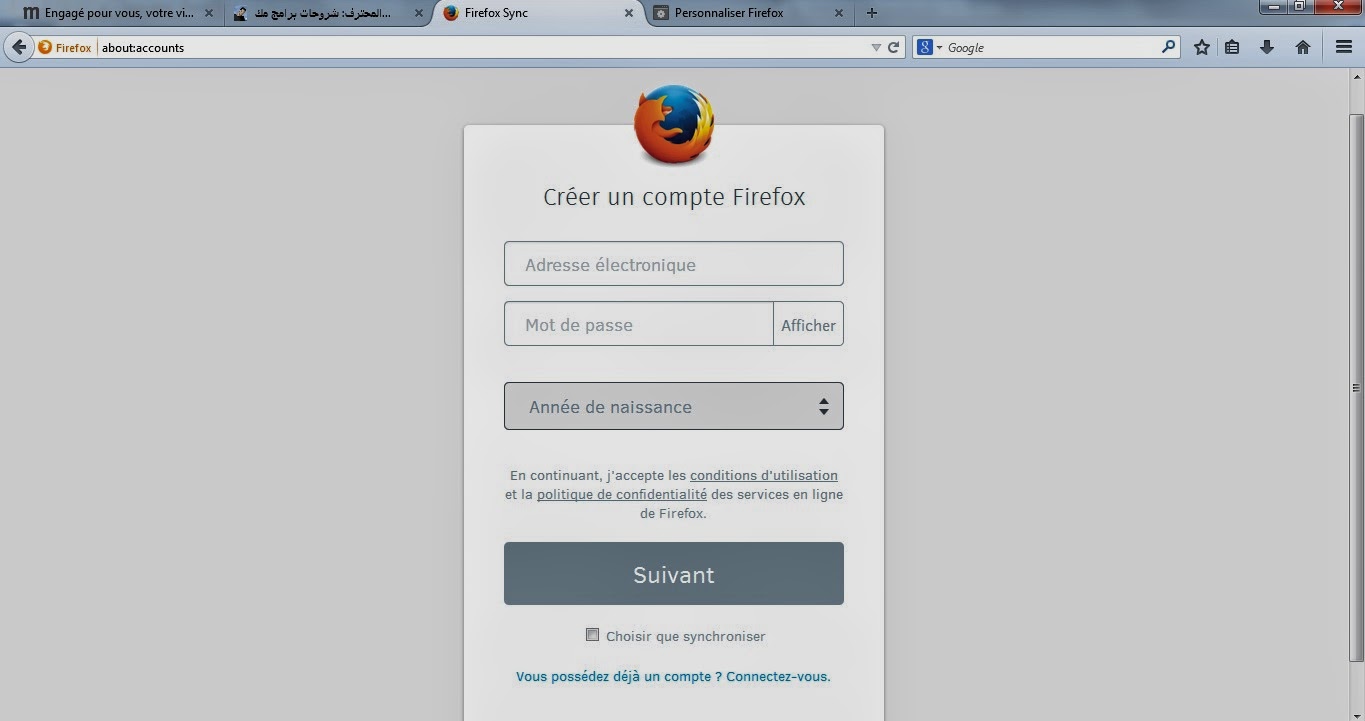
Task: Click the search magnifier icon
Action: click(1168, 47)
